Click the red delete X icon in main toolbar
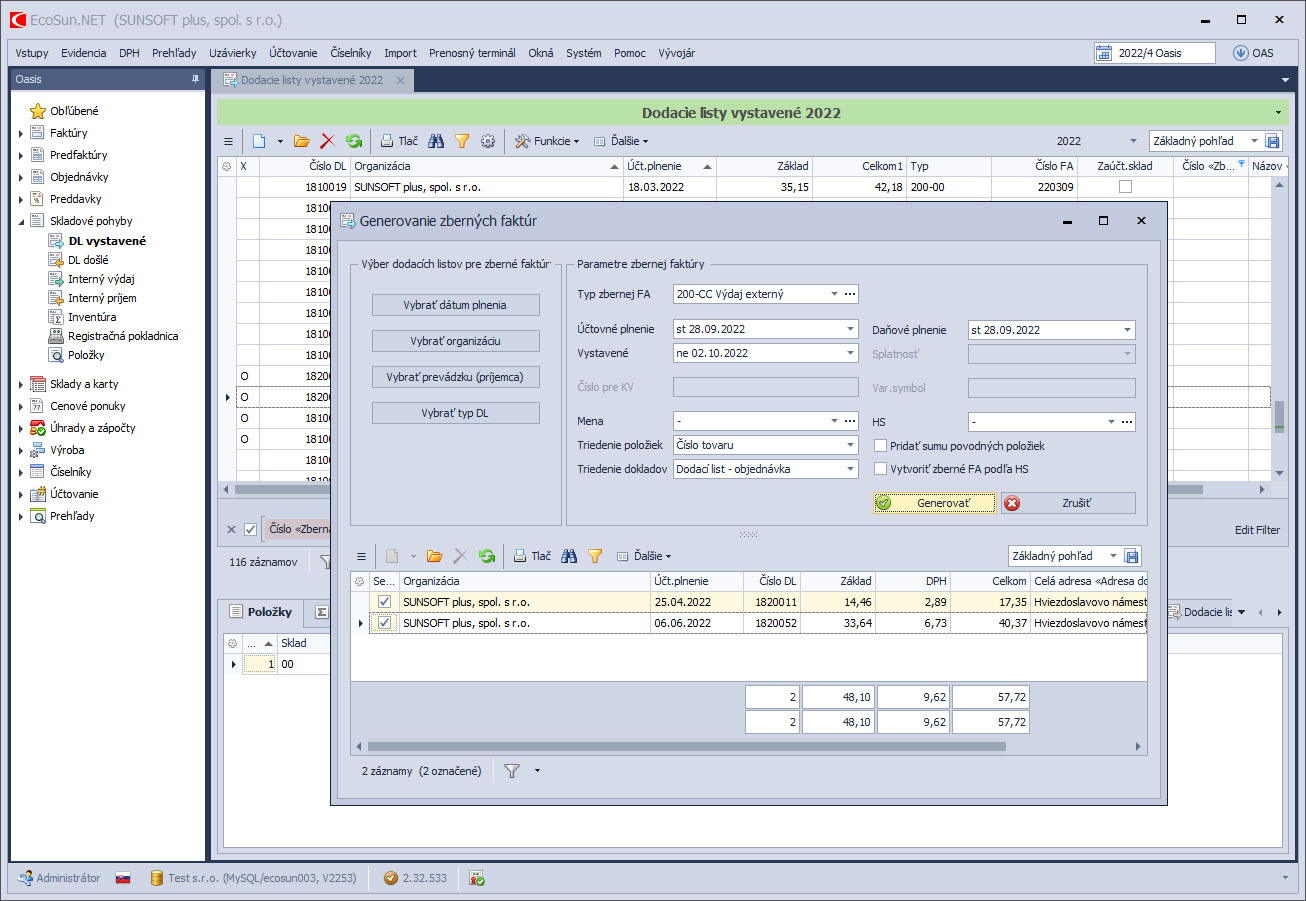The height and width of the screenshot is (901, 1306). pyautogui.click(x=326, y=142)
